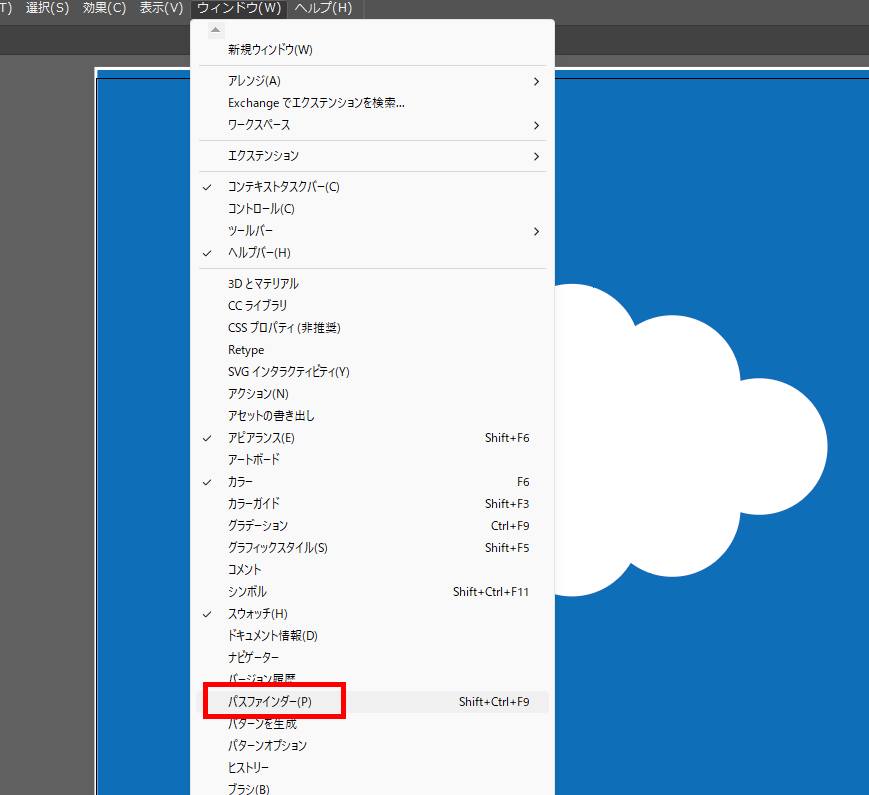The width and height of the screenshot is (869, 795).
Task: Uncheck コンテキストタスクバー(C) option
Action: coord(284,187)
